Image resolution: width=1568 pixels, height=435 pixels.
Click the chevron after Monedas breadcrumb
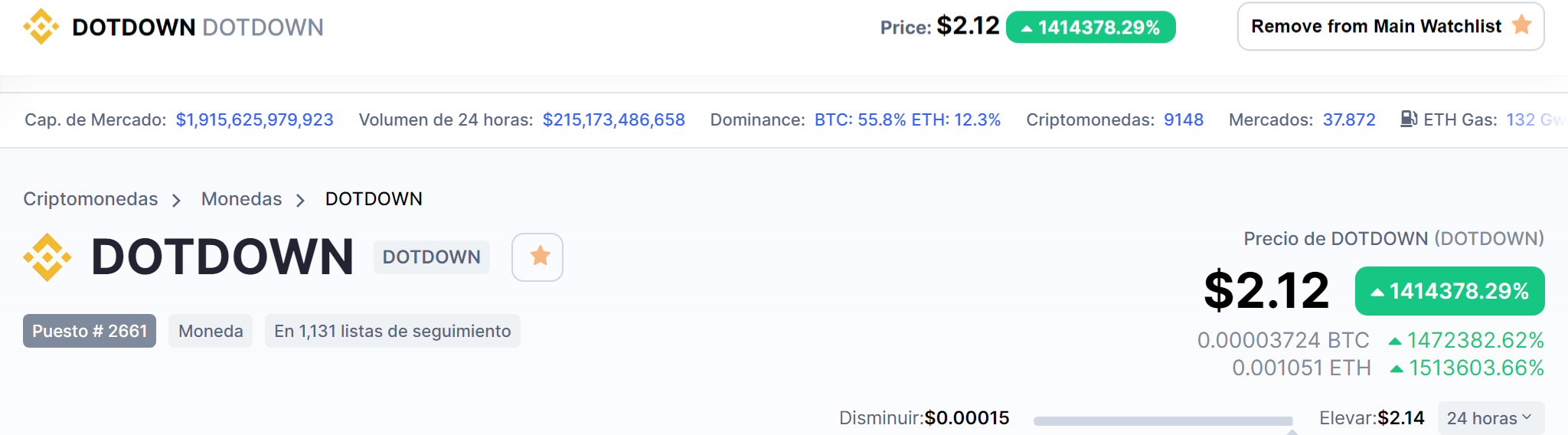(300, 201)
